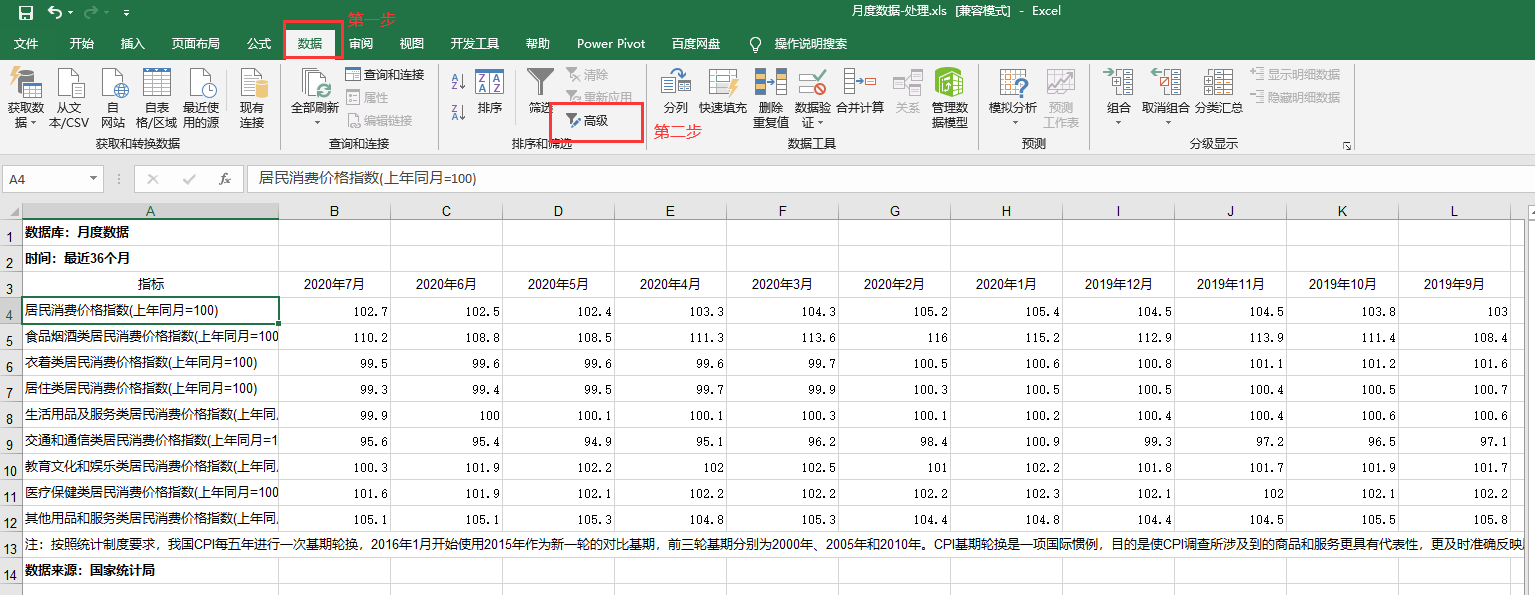Viewport: 1535px width, 595px height.
Task: Expand the 组合 dropdown arrow
Action: click(1119, 123)
